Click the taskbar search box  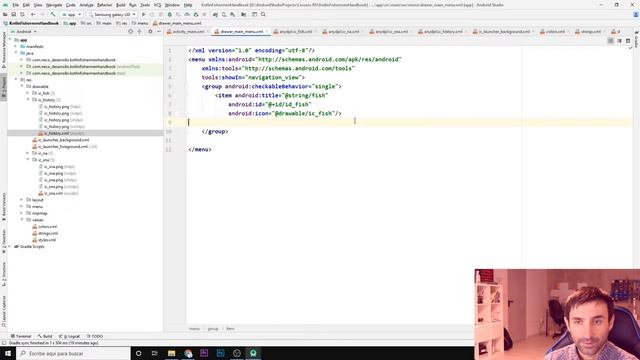[73, 353]
